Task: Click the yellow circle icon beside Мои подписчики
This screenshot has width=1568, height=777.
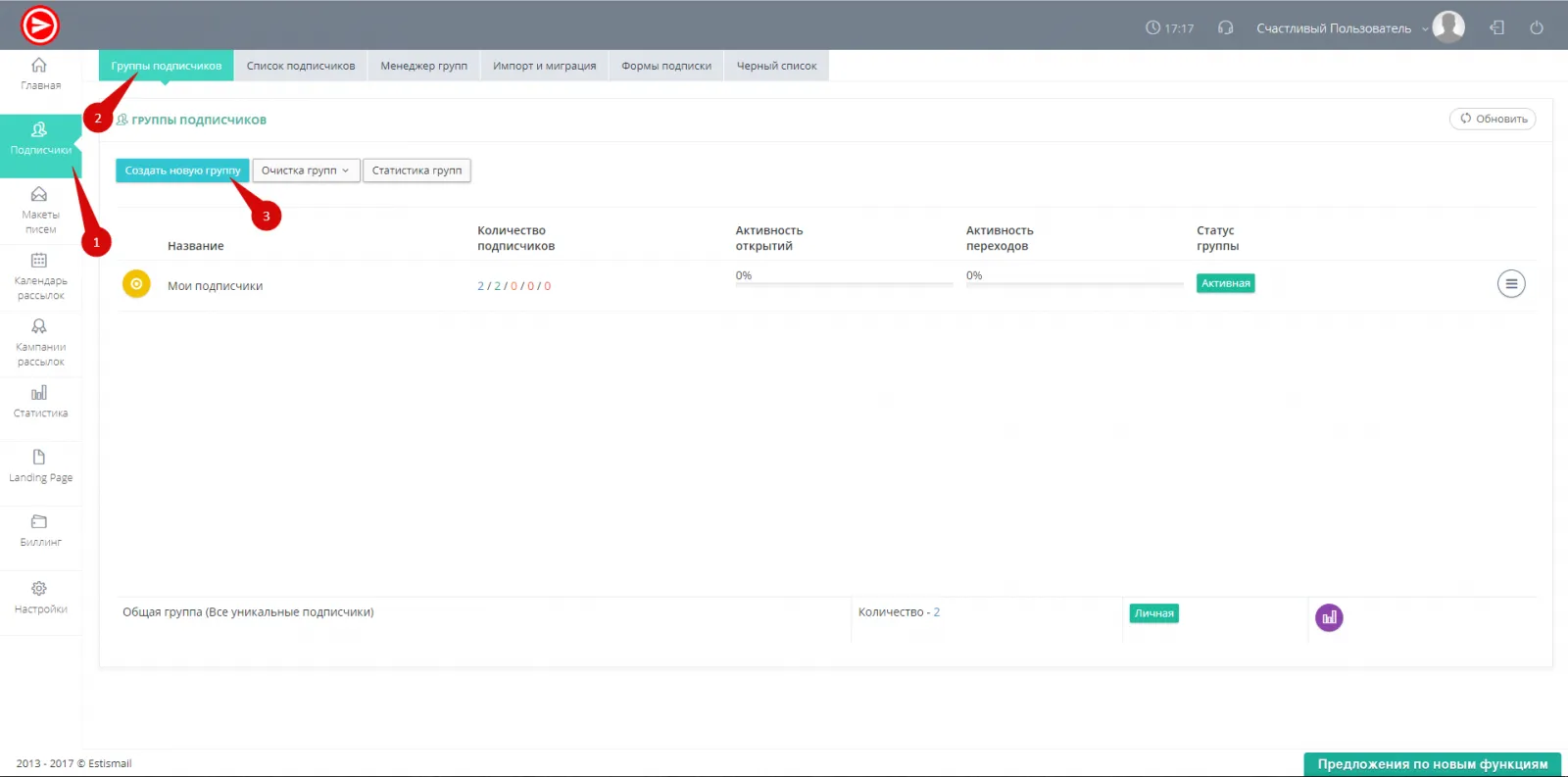Action: click(x=136, y=284)
